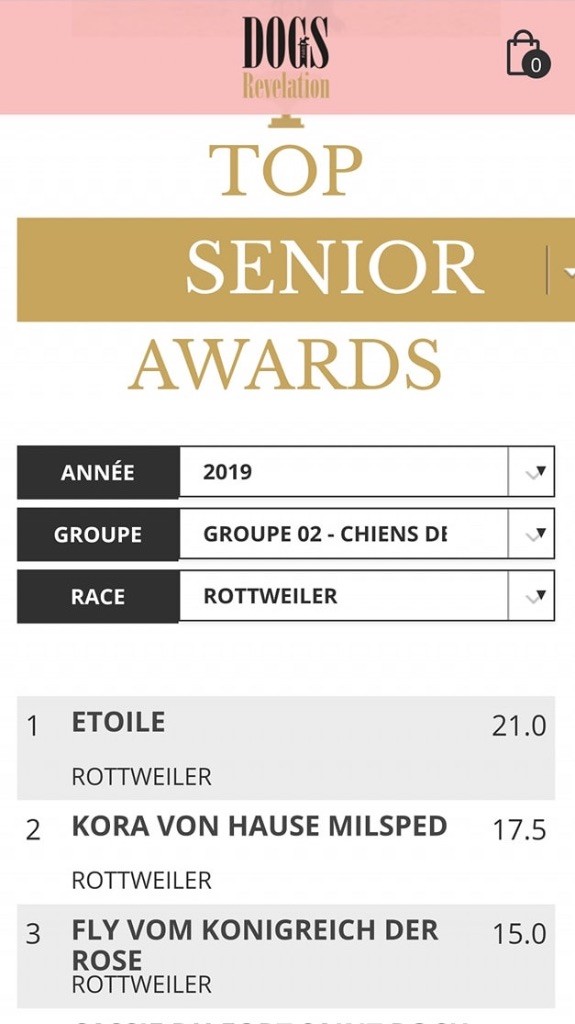
Task: Select the Rottweiler race field
Action: point(344,596)
